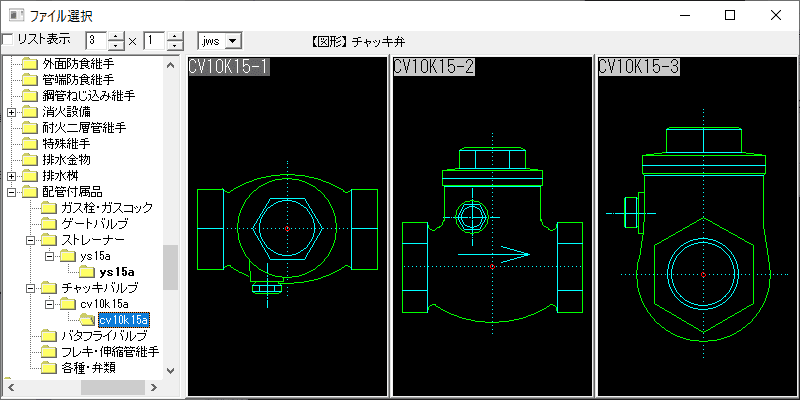Select the ゲートバルブ folder icon

[49, 224]
